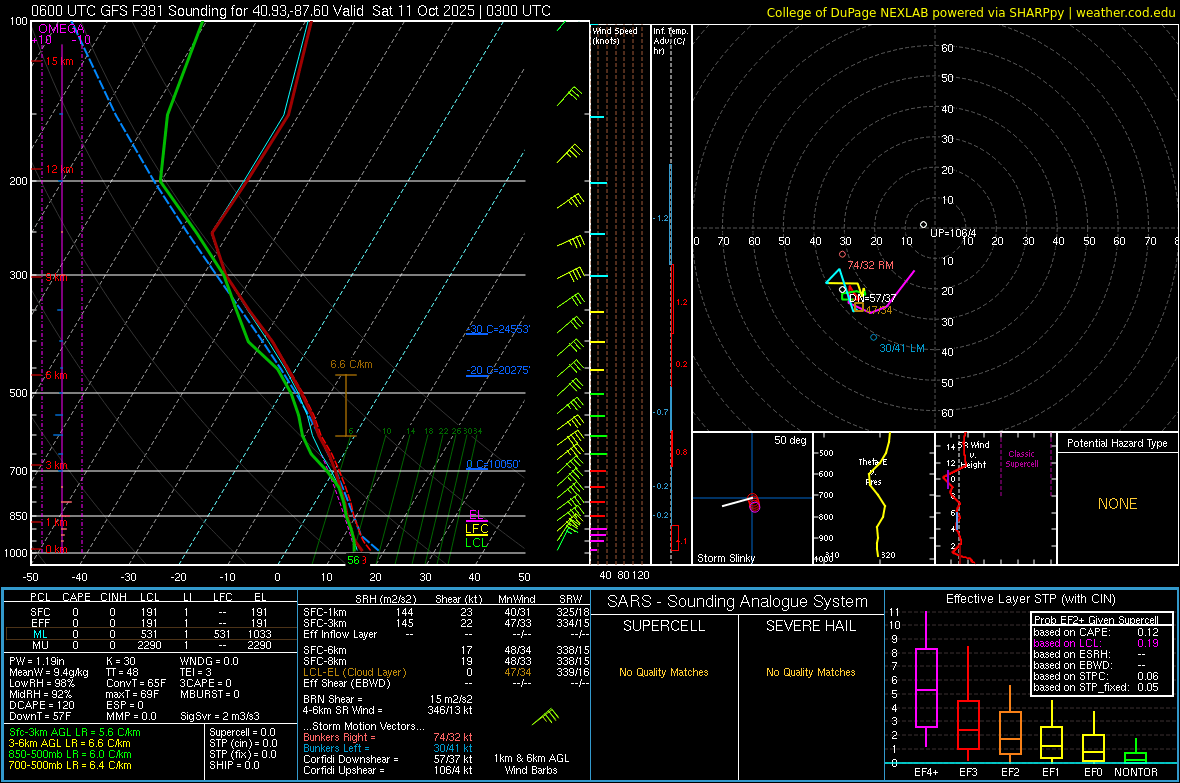The image size is (1180, 783).
Task: Click the 0 C=10050' freezing level label
Action: tap(493, 465)
